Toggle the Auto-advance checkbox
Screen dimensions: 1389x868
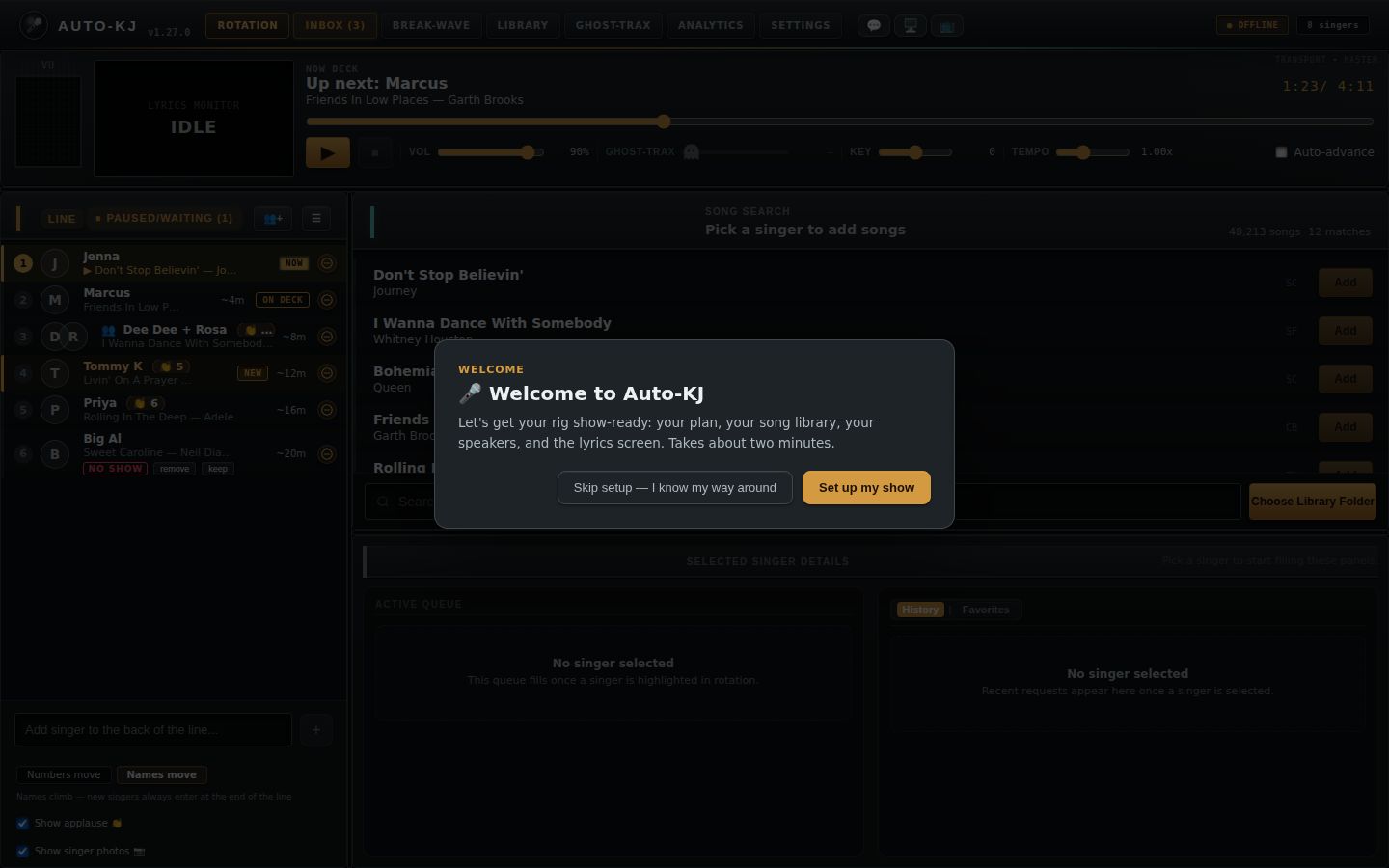(1281, 152)
